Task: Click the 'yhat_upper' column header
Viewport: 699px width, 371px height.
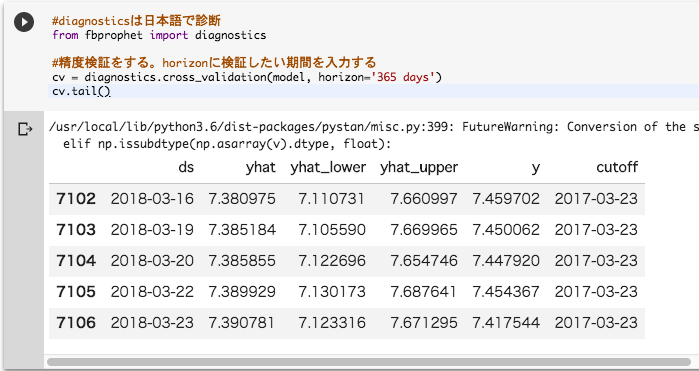Action: point(419,167)
